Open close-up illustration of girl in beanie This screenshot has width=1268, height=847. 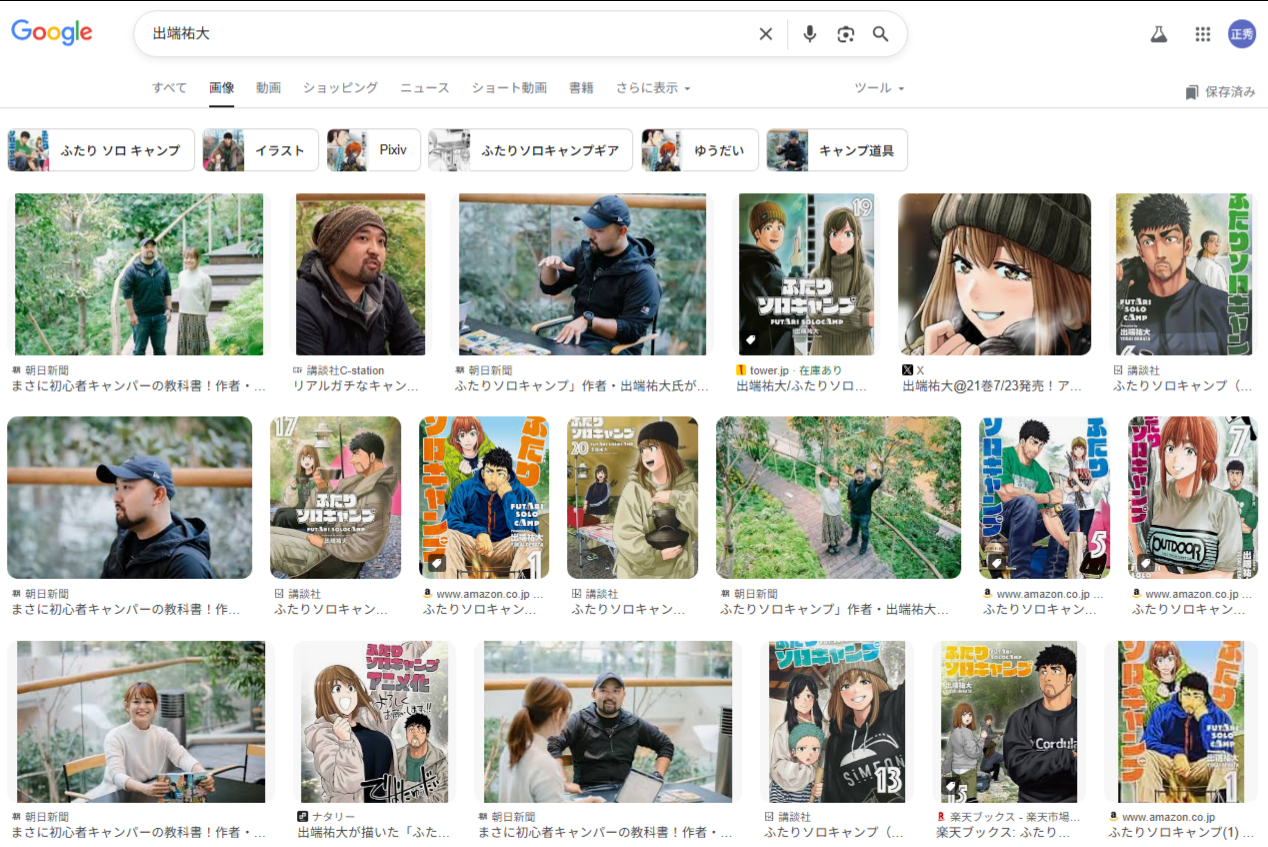point(995,274)
